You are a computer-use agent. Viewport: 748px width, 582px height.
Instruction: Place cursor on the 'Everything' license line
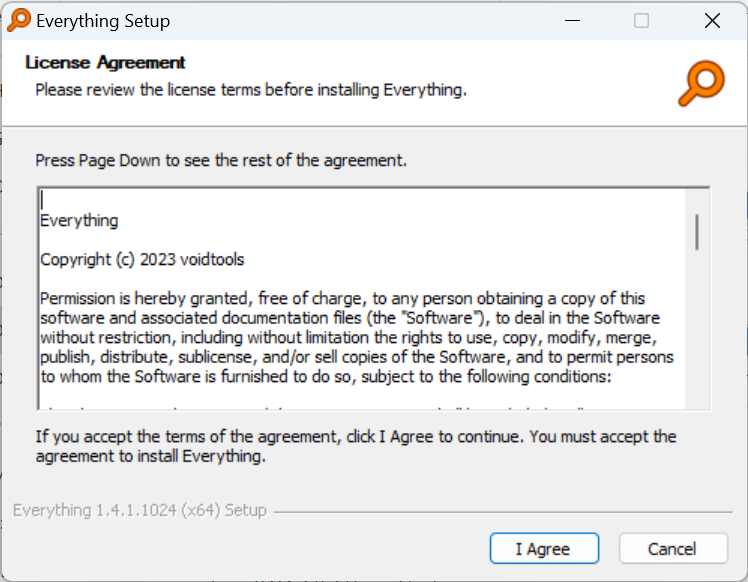point(79,221)
